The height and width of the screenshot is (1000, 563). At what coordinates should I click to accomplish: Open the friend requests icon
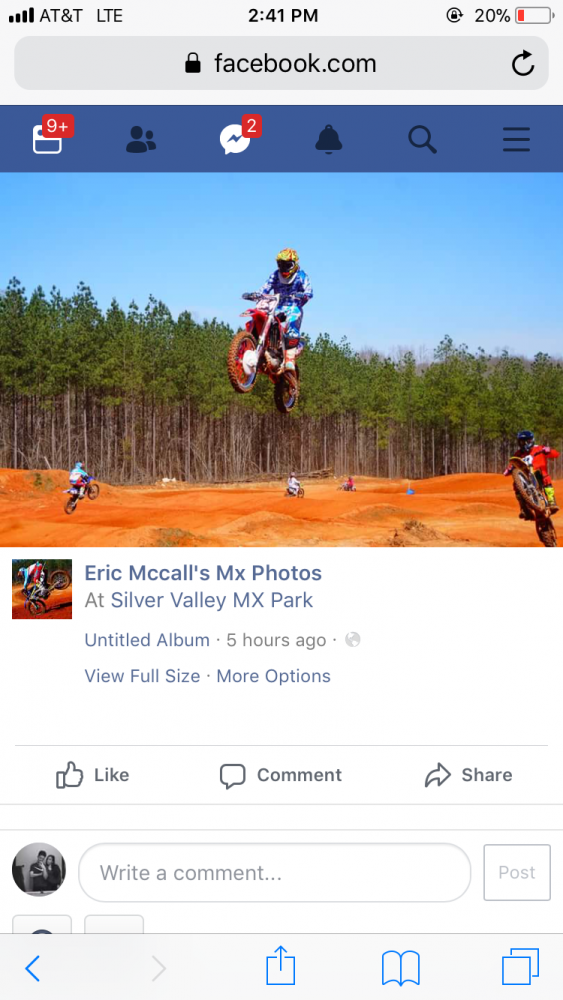coord(141,139)
